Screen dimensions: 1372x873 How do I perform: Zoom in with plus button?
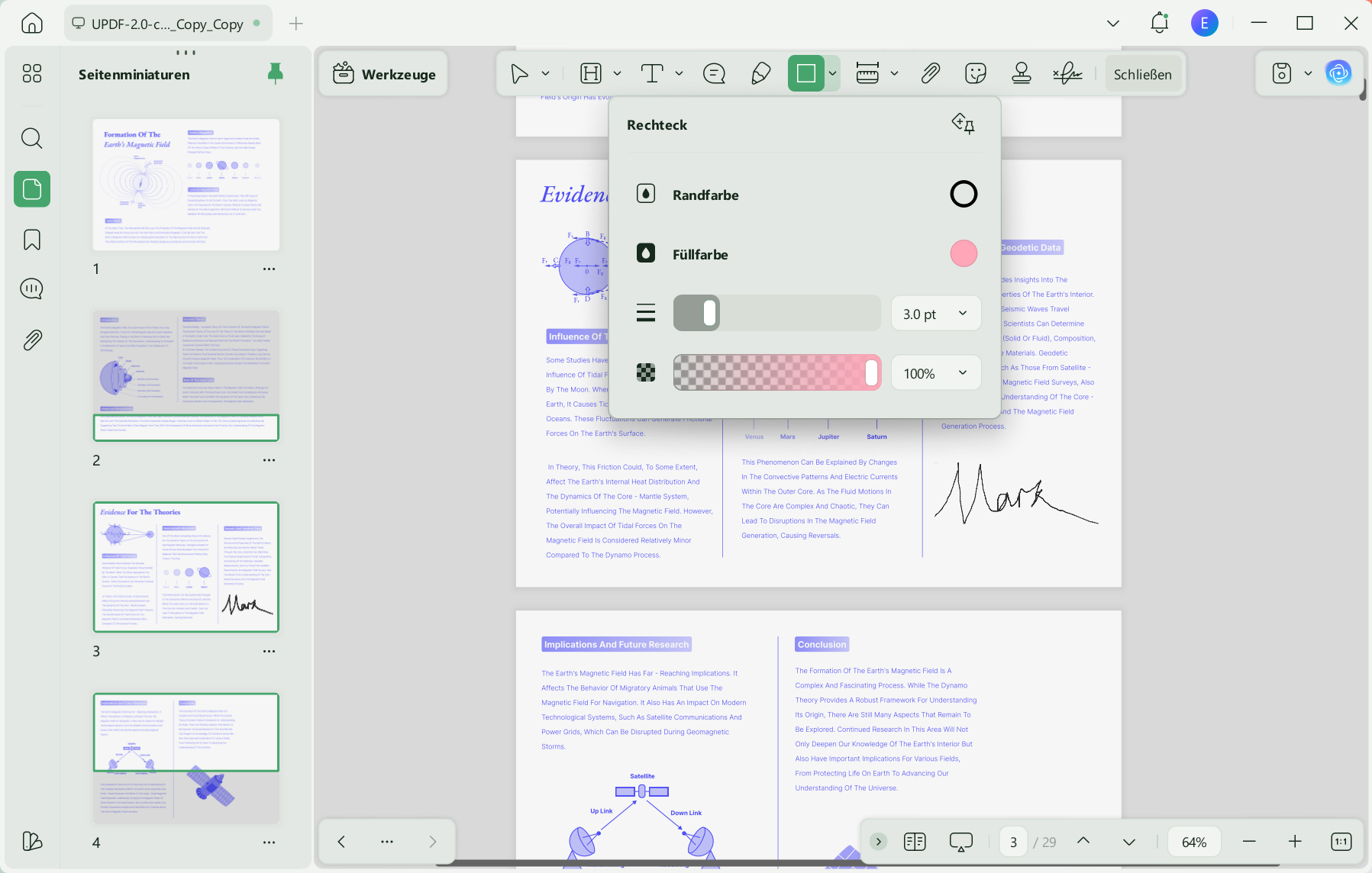(x=1295, y=842)
